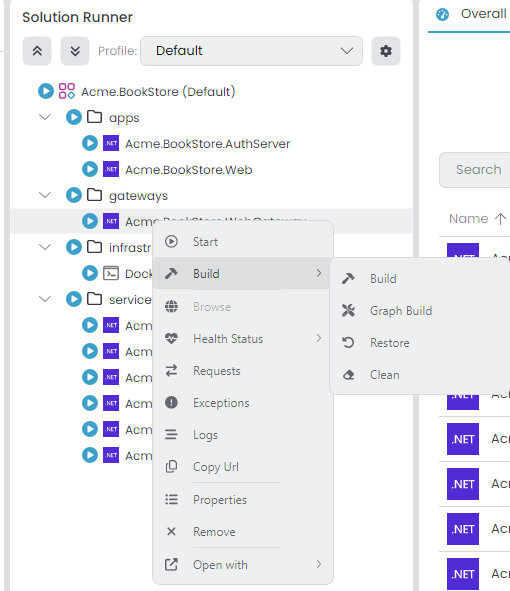Start the services folder play icon
This screenshot has width=510, height=591.
pyautogui.click(x=74, y=299)
